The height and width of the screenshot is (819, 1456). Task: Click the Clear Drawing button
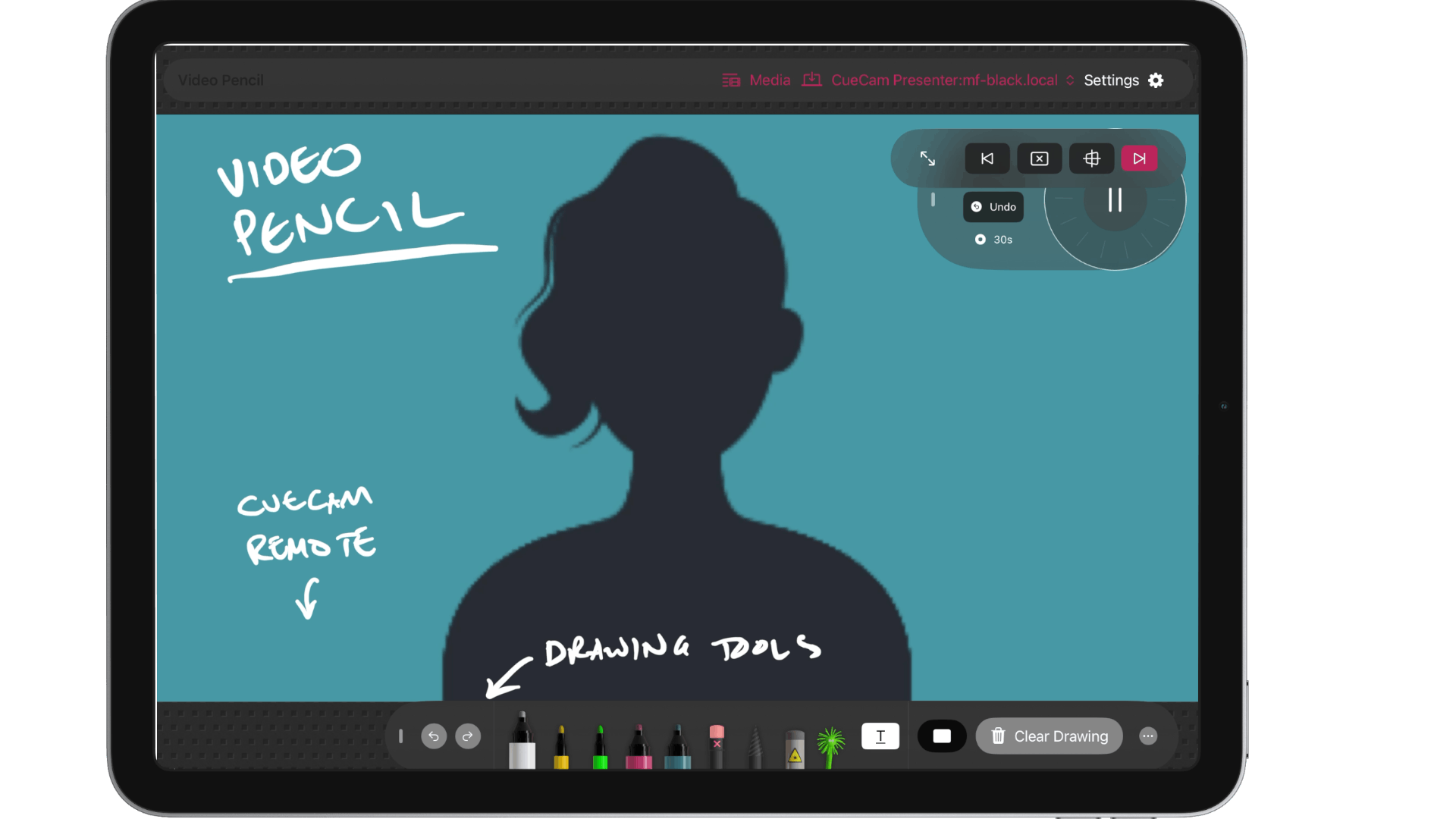click(1049, 736)
